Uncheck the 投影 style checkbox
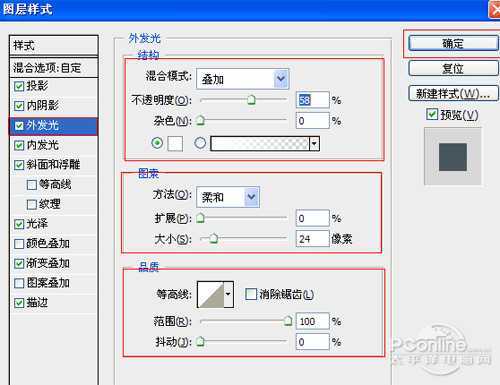This screenshot has height=385, width=500. [x=19, y=86]
